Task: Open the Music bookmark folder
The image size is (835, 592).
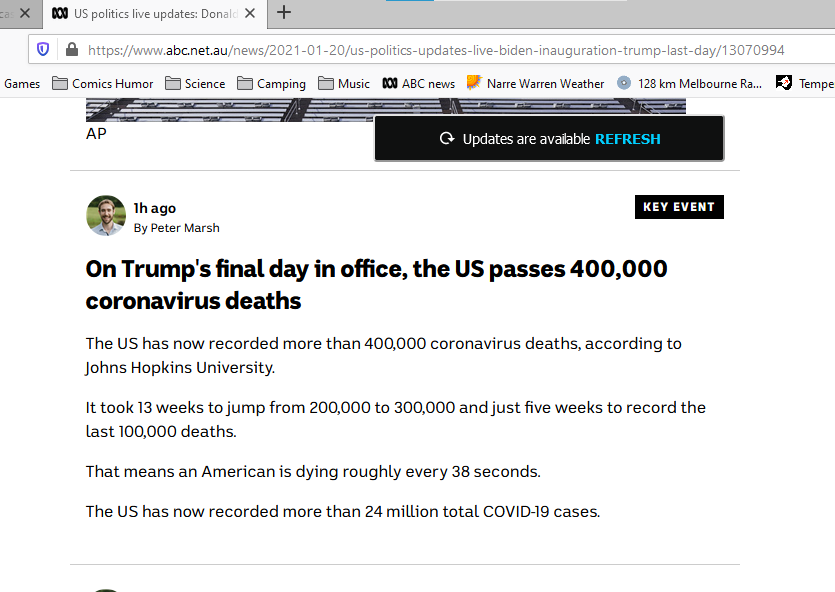Action: click(x=343, y=84)
